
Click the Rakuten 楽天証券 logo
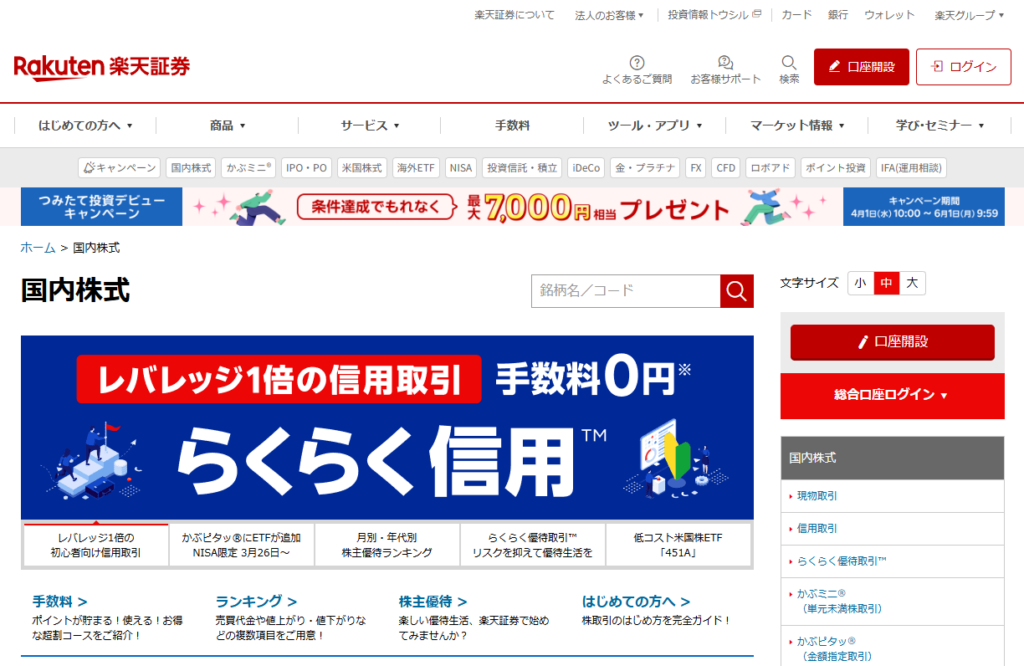102,67
